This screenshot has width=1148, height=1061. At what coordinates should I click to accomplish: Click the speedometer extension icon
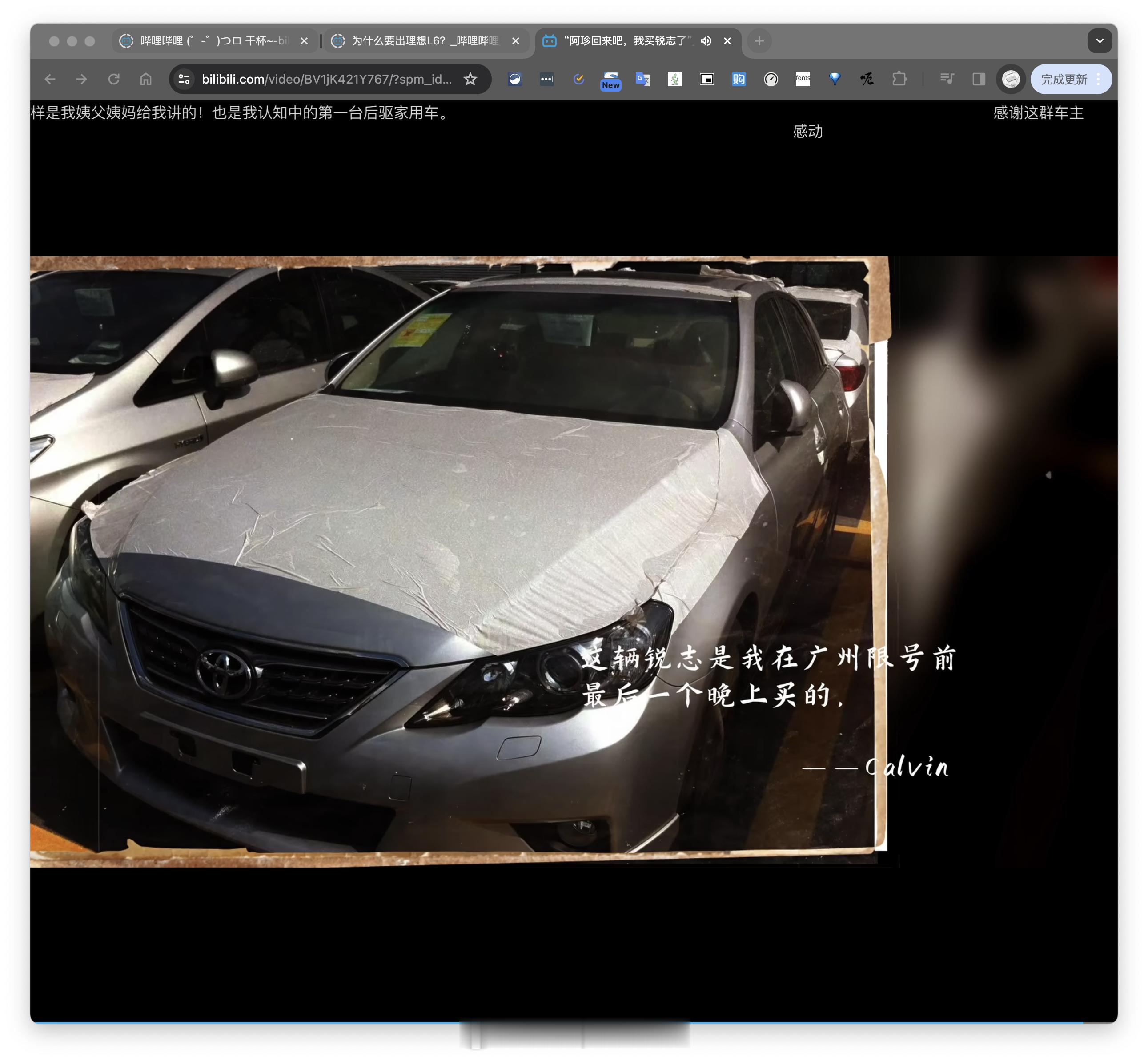[x=771, y=79]
